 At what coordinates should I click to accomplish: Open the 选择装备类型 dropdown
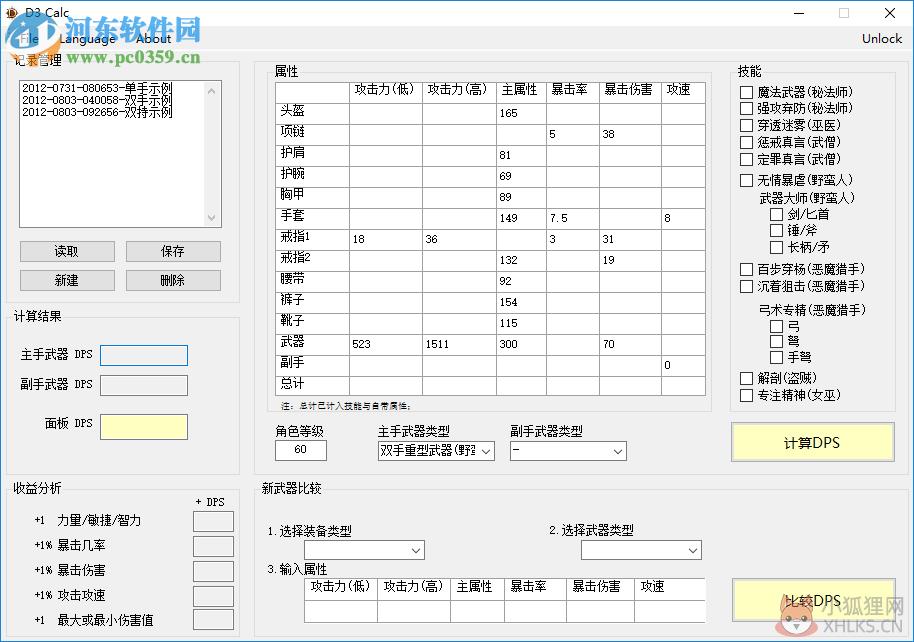(x=364, y=550)
